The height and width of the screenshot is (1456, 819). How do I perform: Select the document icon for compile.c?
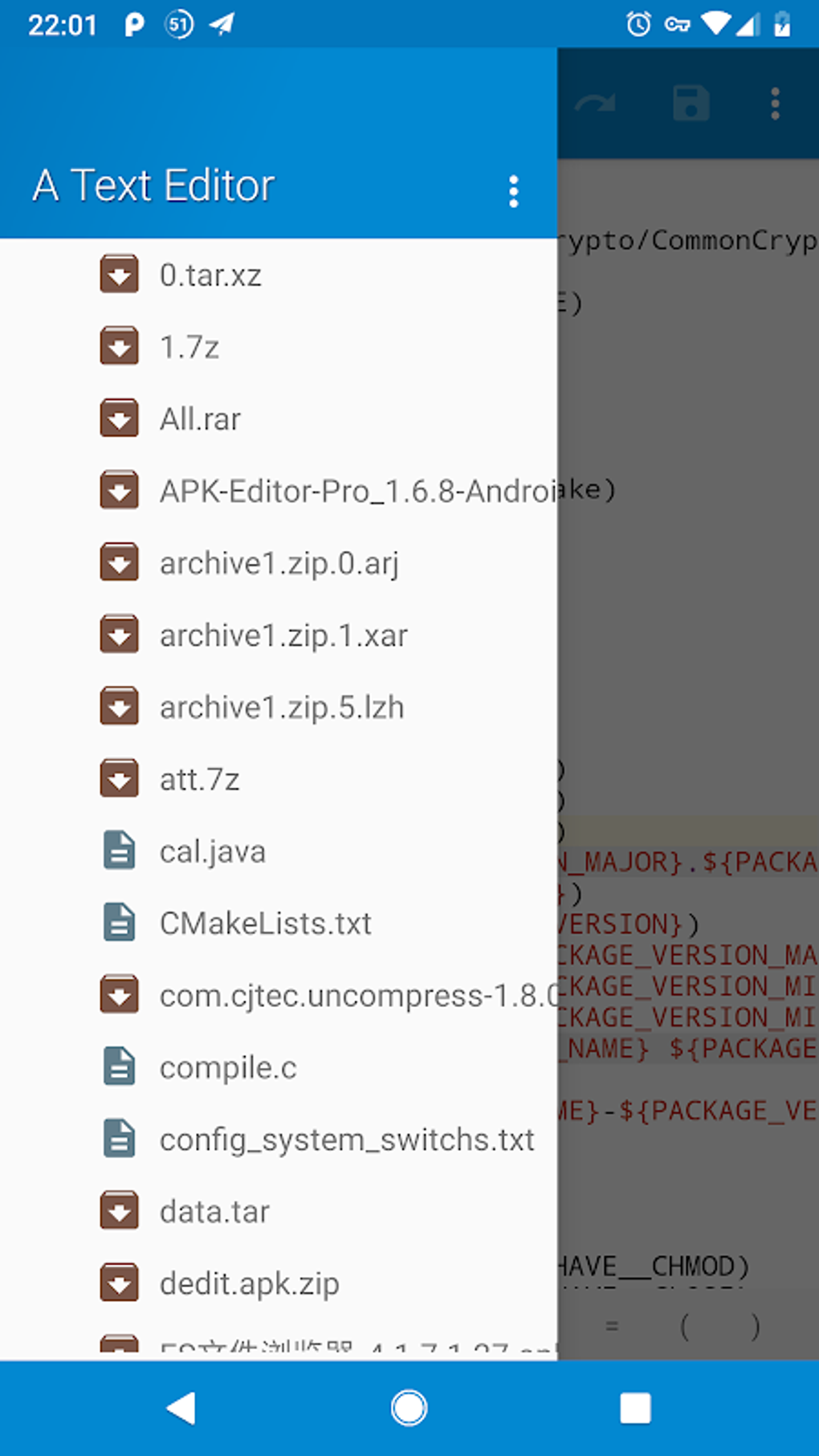point(119,1067)
